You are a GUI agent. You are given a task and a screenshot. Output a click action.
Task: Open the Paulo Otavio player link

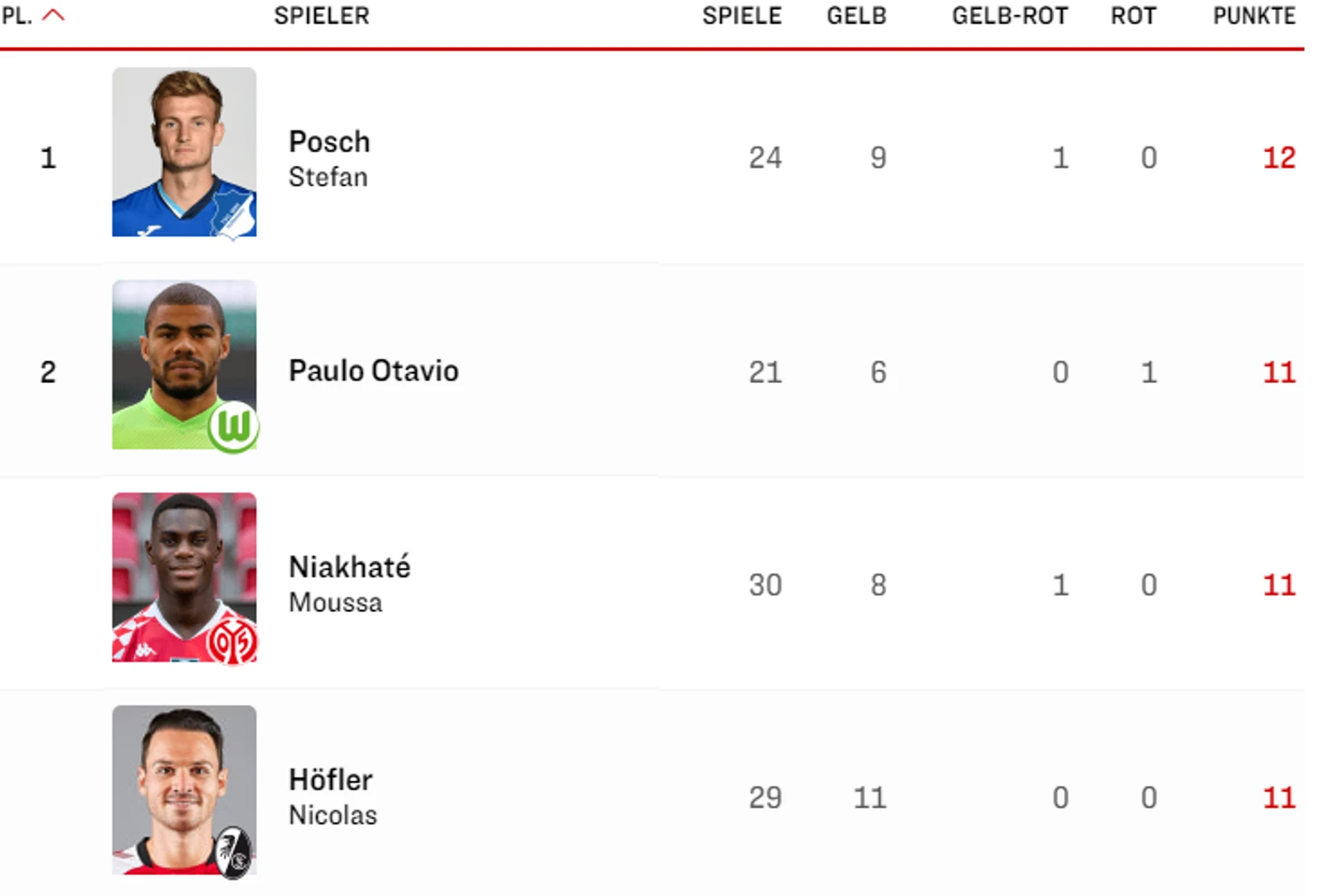point(373,371)
